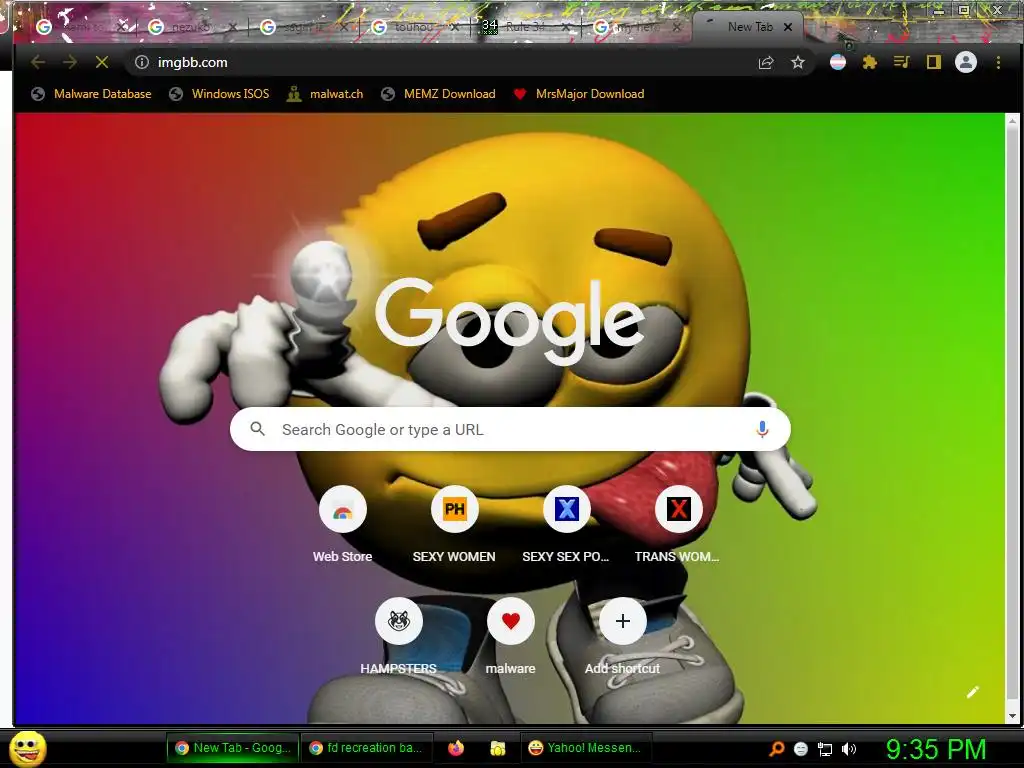View site information icon beside imgbb.com
The width and height of the screenshot is (1024, 768).
click(x=142, y=62)
